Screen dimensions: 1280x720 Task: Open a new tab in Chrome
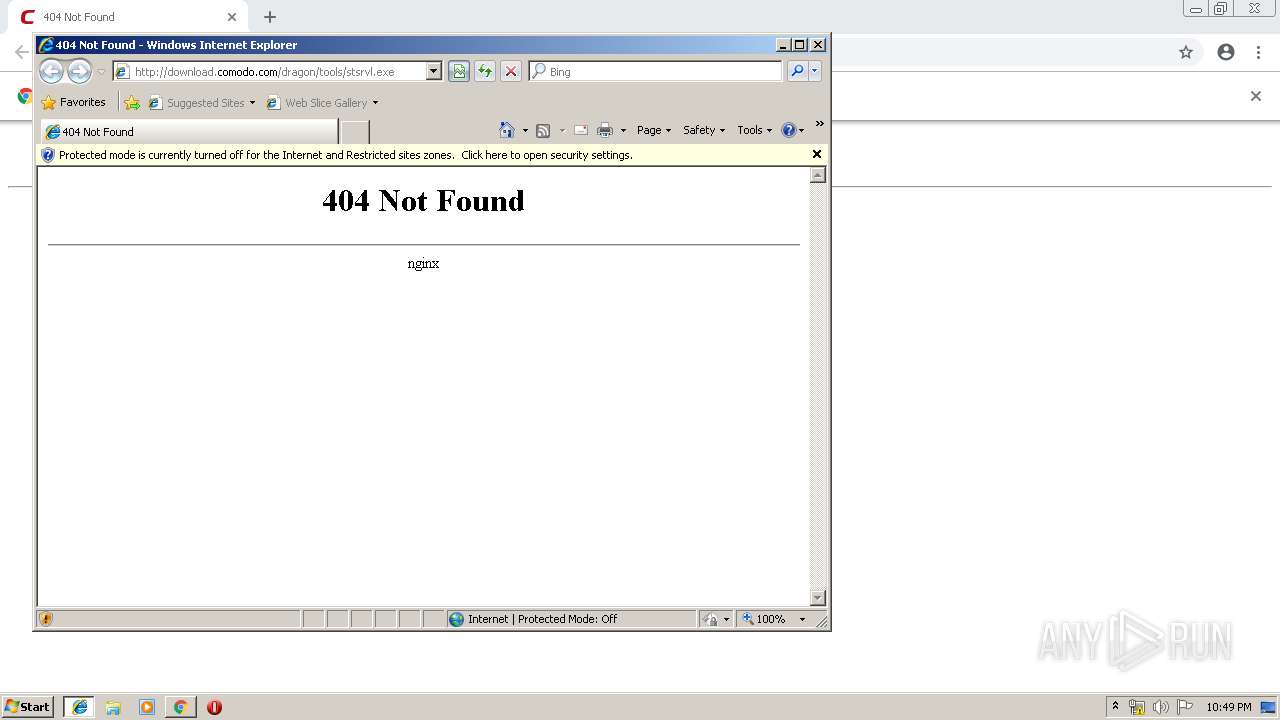tap(270, 17)
